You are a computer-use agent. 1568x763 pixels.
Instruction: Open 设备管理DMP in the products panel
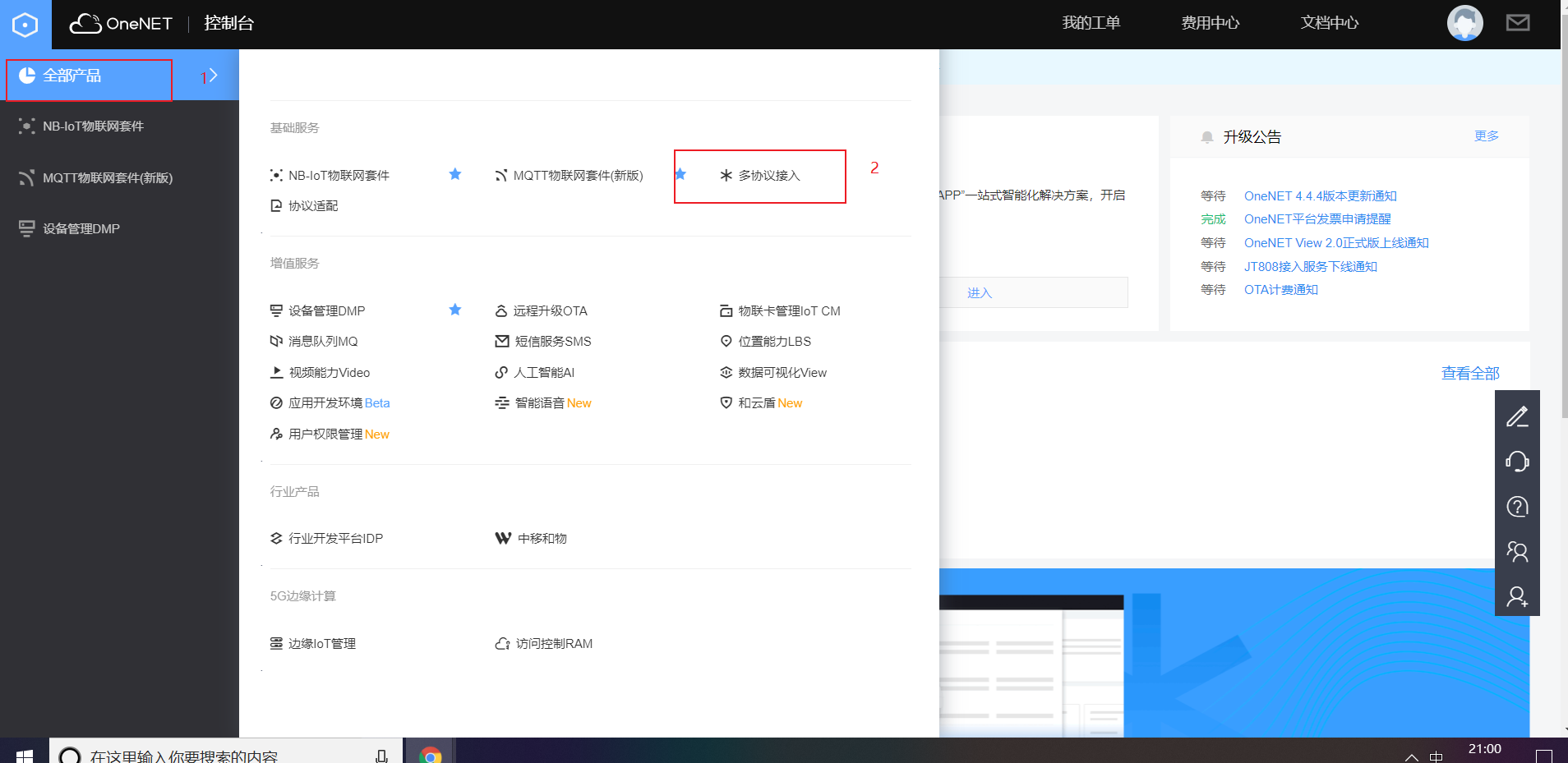pos(326,311)
